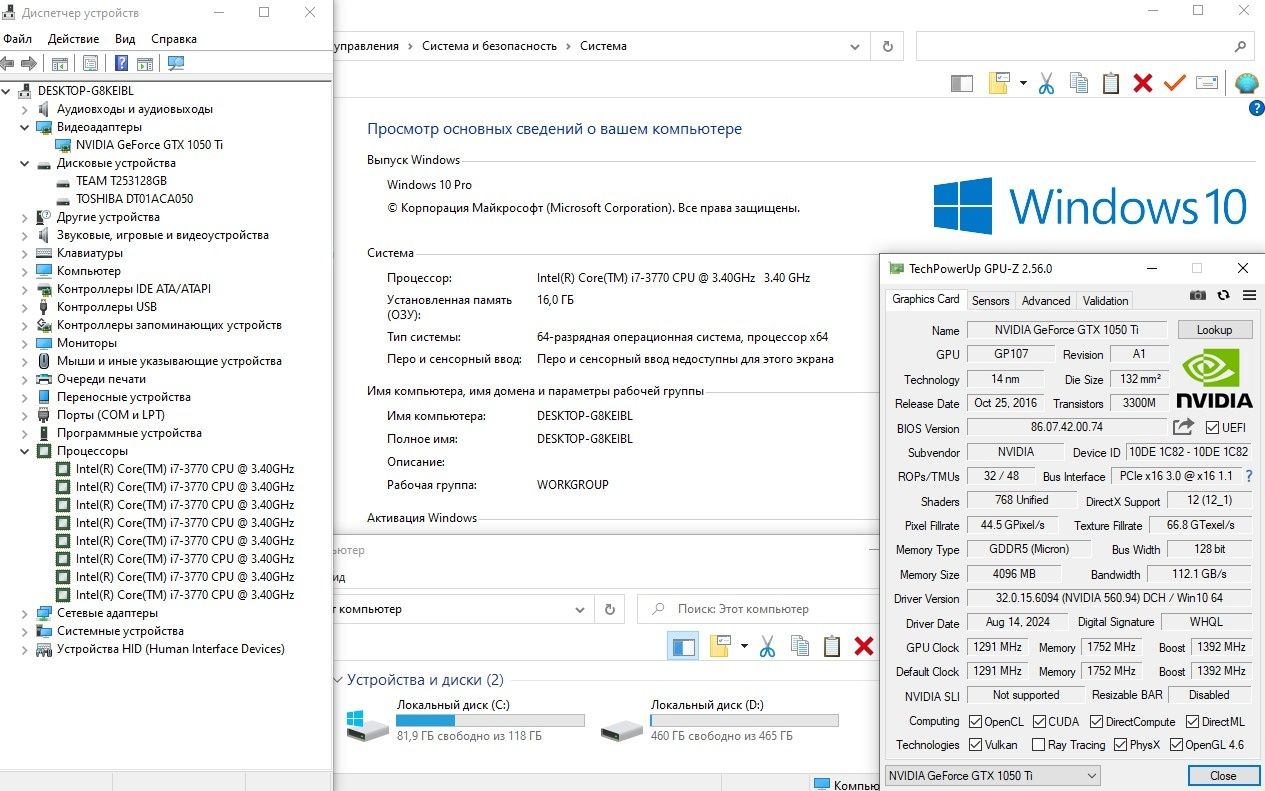The height and width of the screenshot is (791, 1265).
Task: Open the Properties sheet icon in Device Manager
Action: pos(90,63)
